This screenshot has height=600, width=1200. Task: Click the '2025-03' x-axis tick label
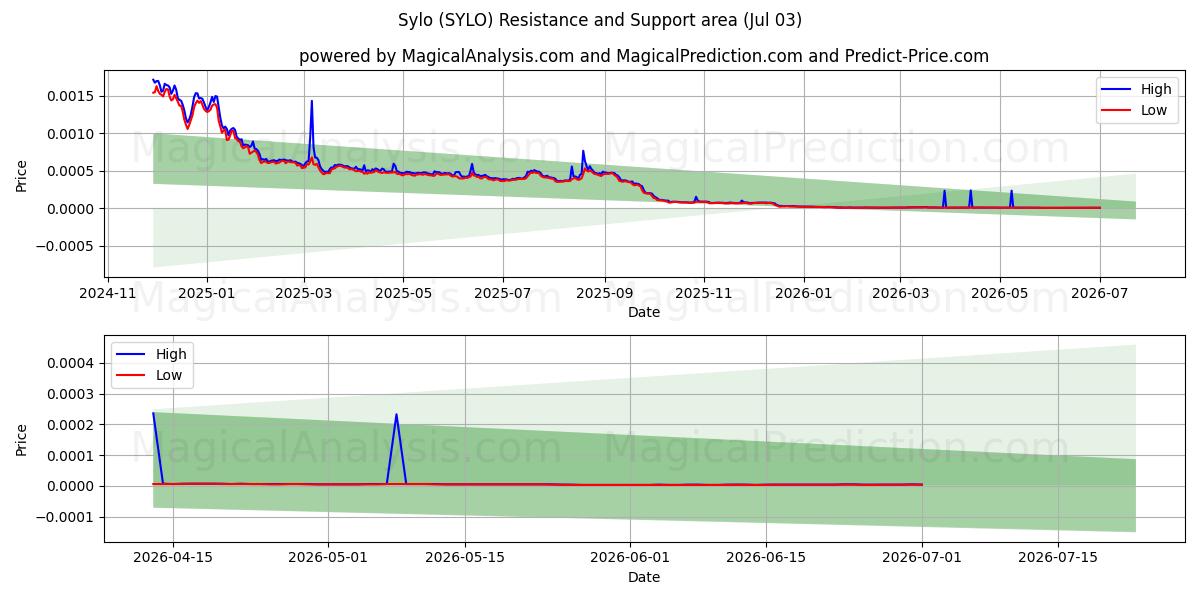tap(304, 293)
